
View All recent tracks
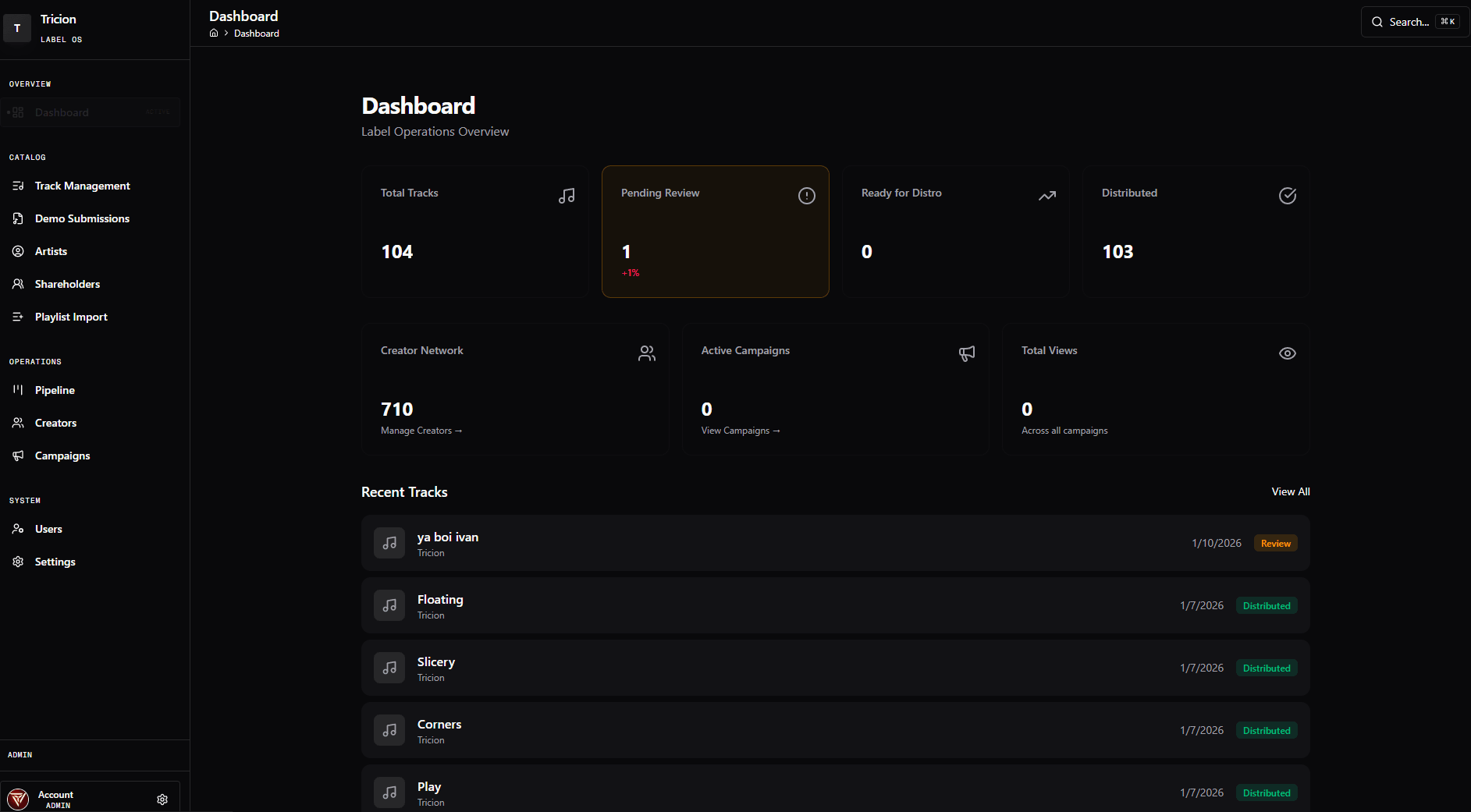point(1290,491)
